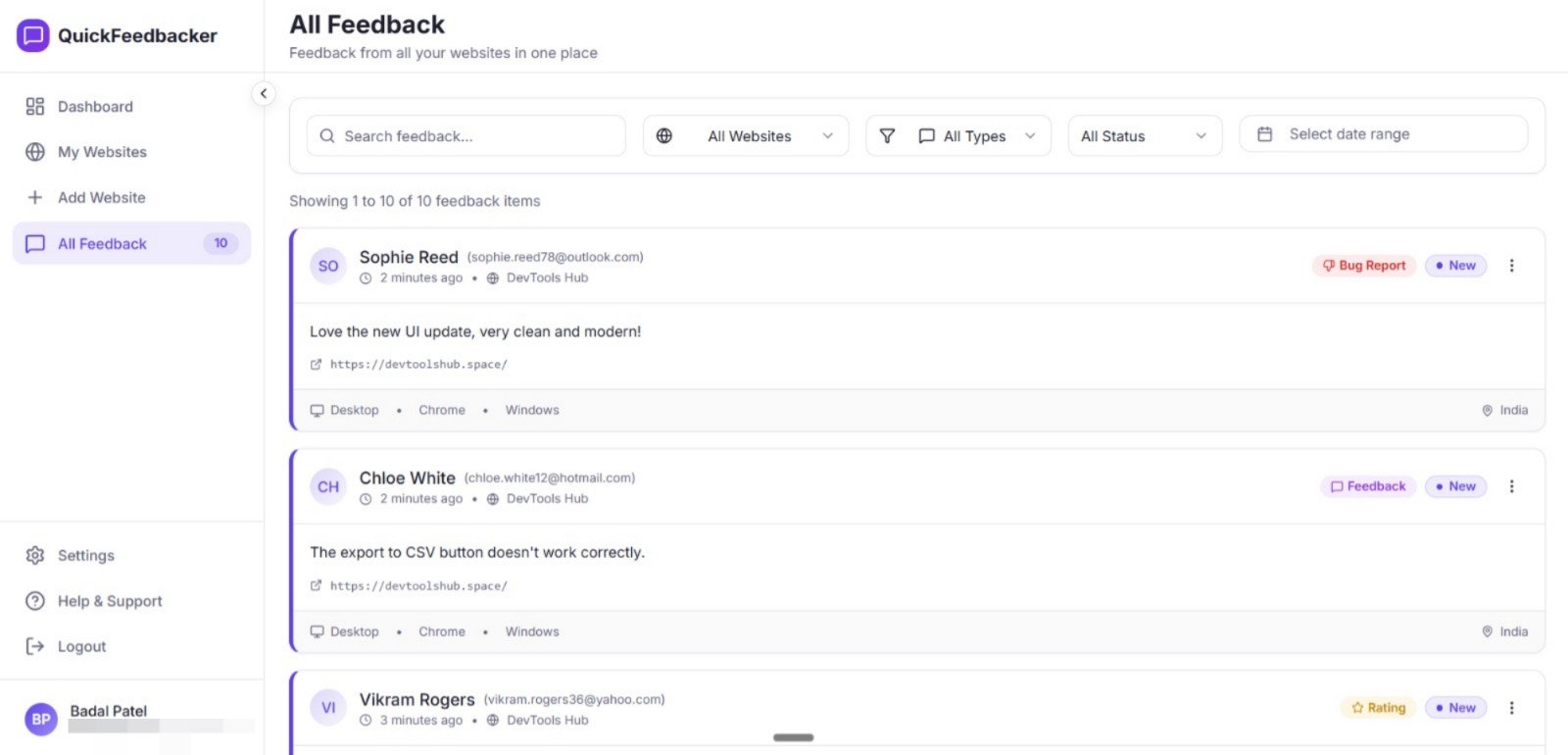Click the All Feedback chat bubble icon
1568x755 pixels.
pyautogui.click(x=35, y=243)
